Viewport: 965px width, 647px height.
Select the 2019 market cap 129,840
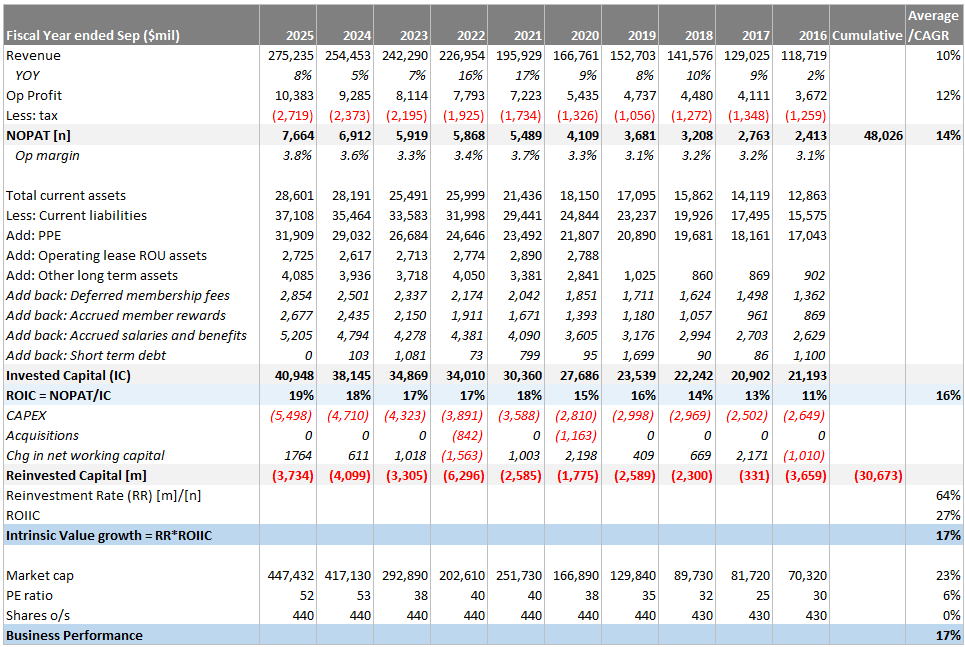[633, 576]
